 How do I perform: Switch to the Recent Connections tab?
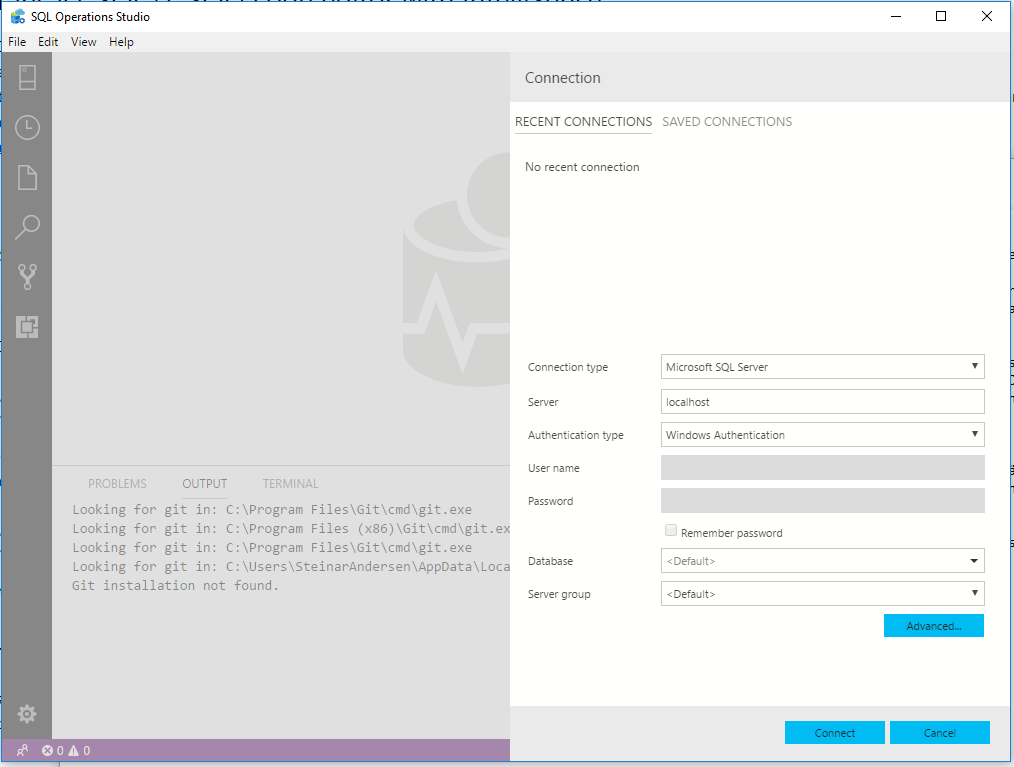(583, 122)
